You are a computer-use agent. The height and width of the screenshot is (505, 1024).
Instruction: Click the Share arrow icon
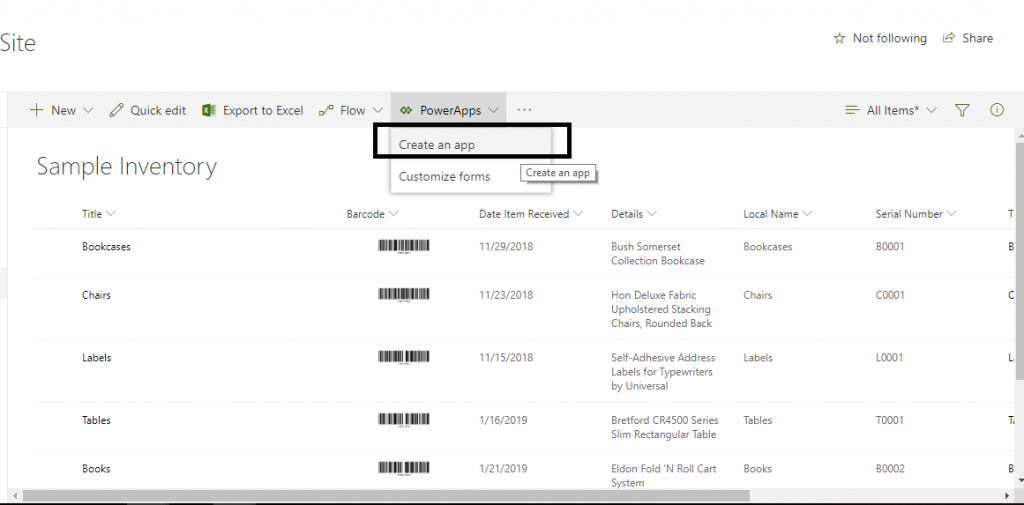point(949,38)
